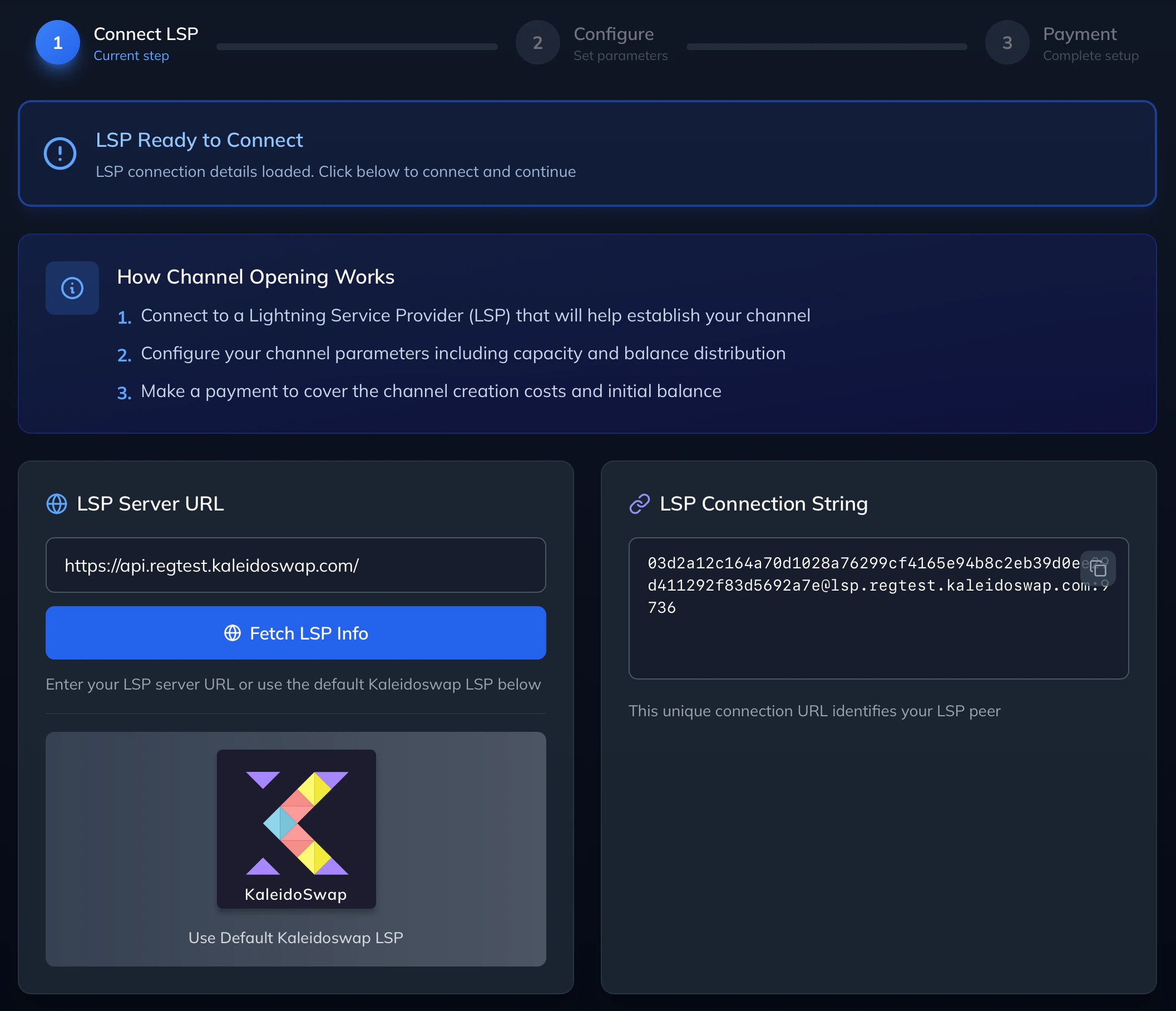Select the step 2 Configure circle
Image resolution: width=1176 pixels, height=1011 pixels.
click(537, 42)
